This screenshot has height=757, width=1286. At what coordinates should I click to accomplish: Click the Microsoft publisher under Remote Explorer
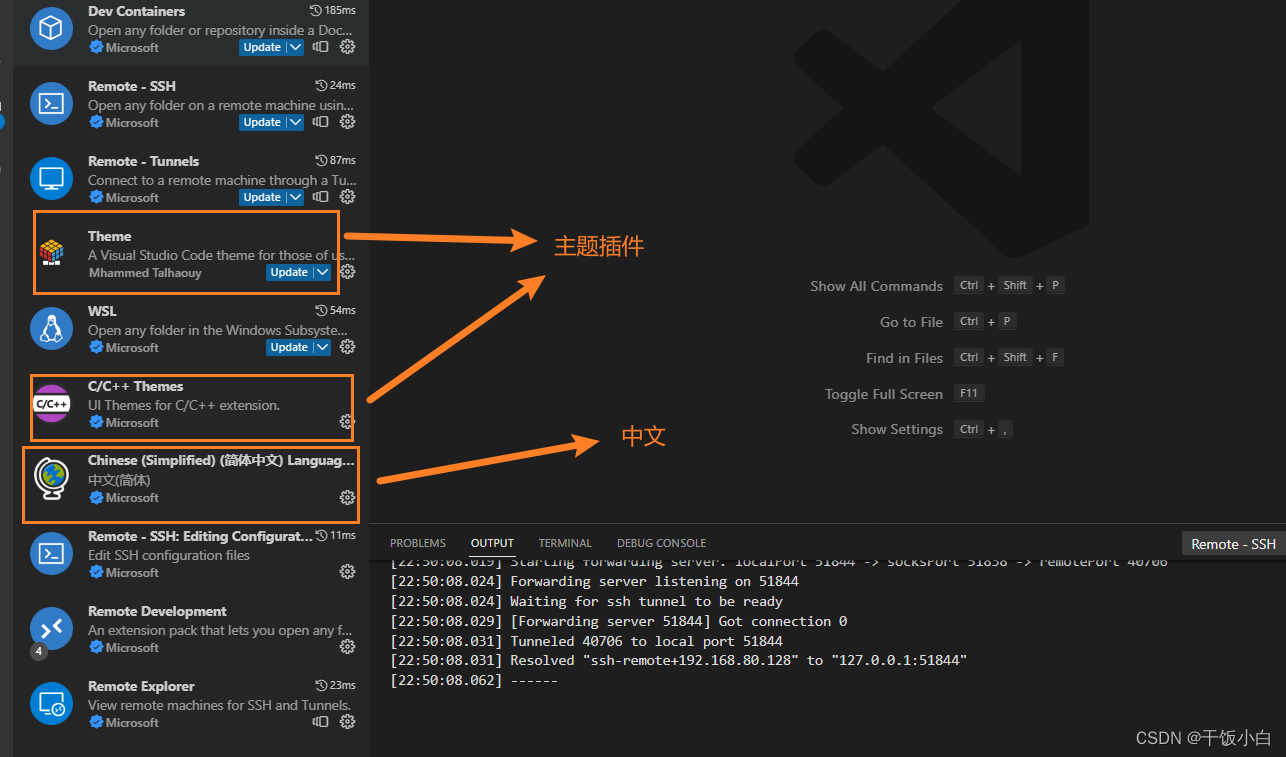[x=132, y=722]
